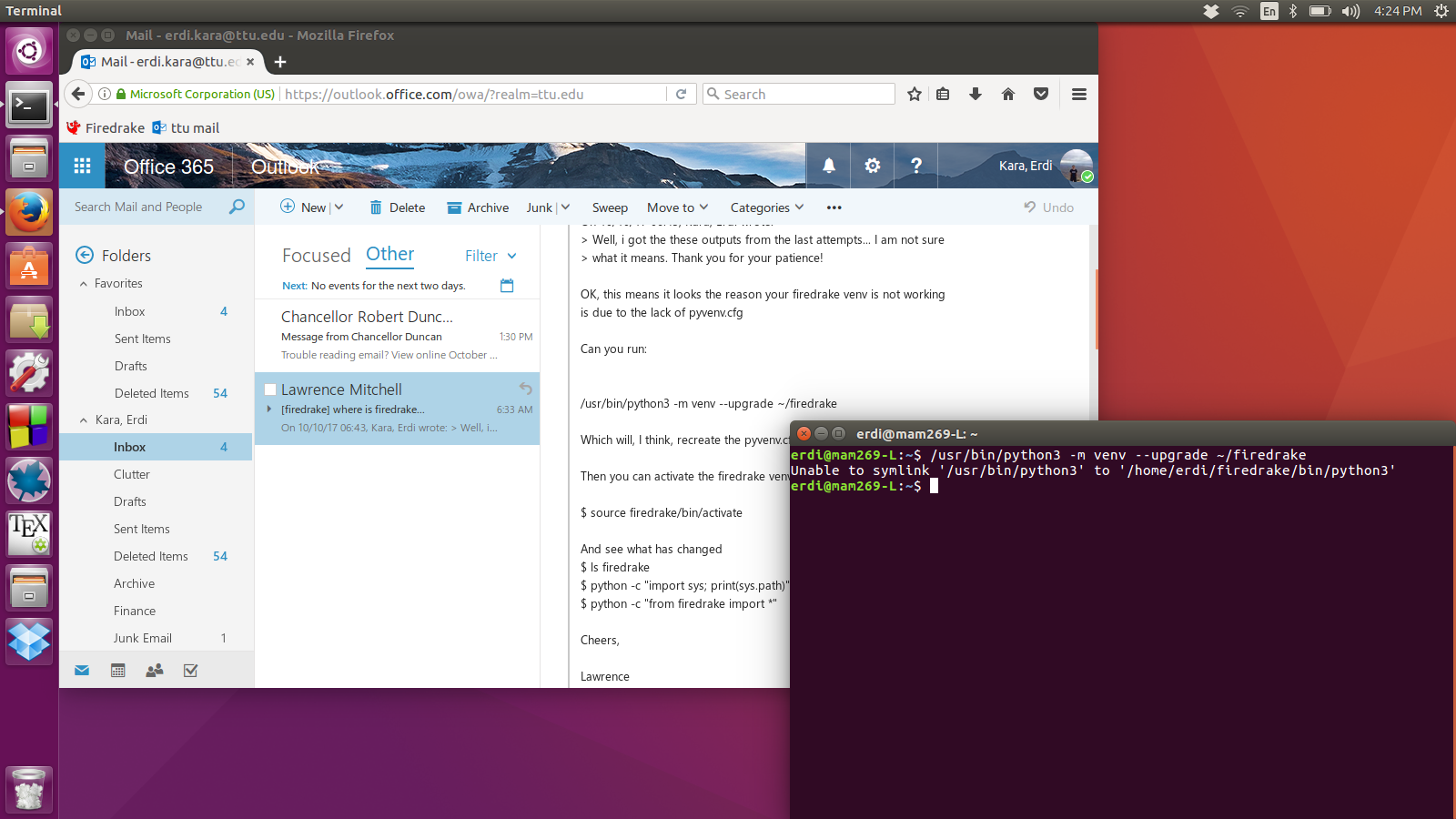Open the Filter dropdown in the message list
The image size is (1456, 819).
pyautogui.click(x=490, y=257)
